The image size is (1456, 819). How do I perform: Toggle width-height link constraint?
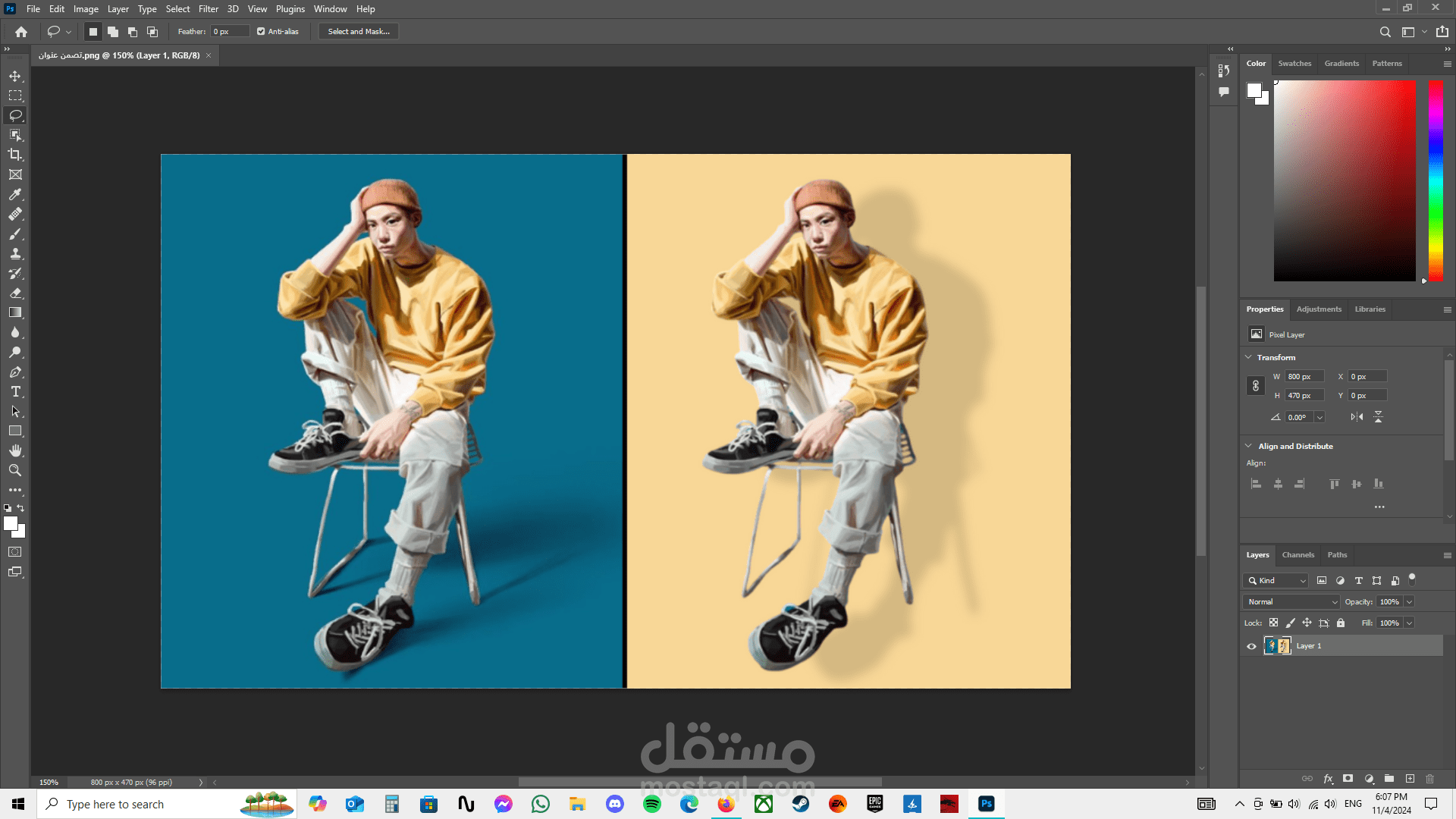tap(1256, 386)
